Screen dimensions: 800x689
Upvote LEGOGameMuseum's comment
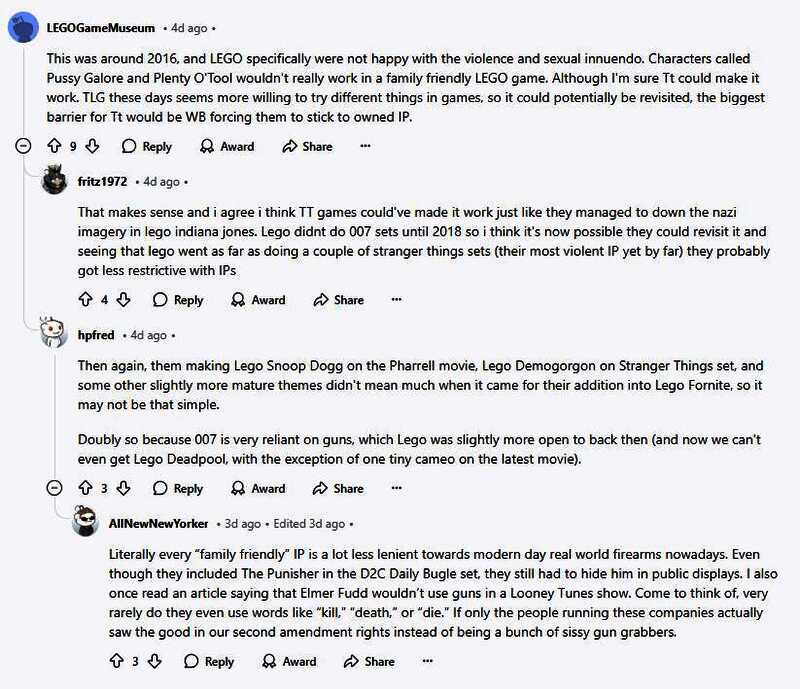[55, 146]
